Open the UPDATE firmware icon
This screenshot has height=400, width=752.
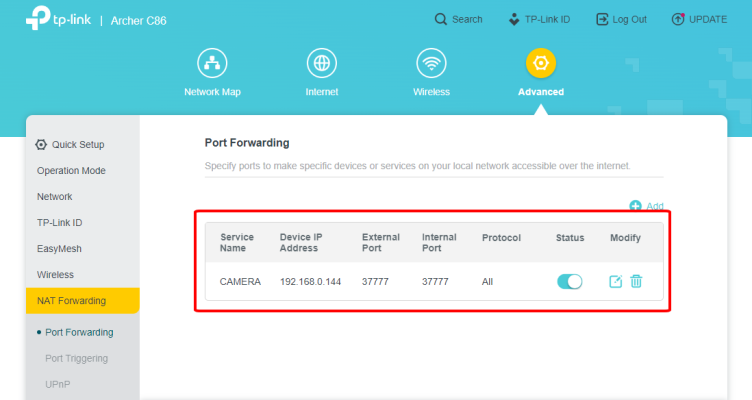(678, 19)
